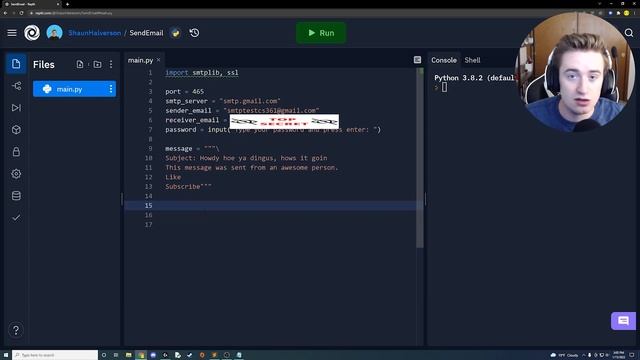The image size is (640, 360).
Task: Go to Replit home logo
Action: click(x=32, y=33)
